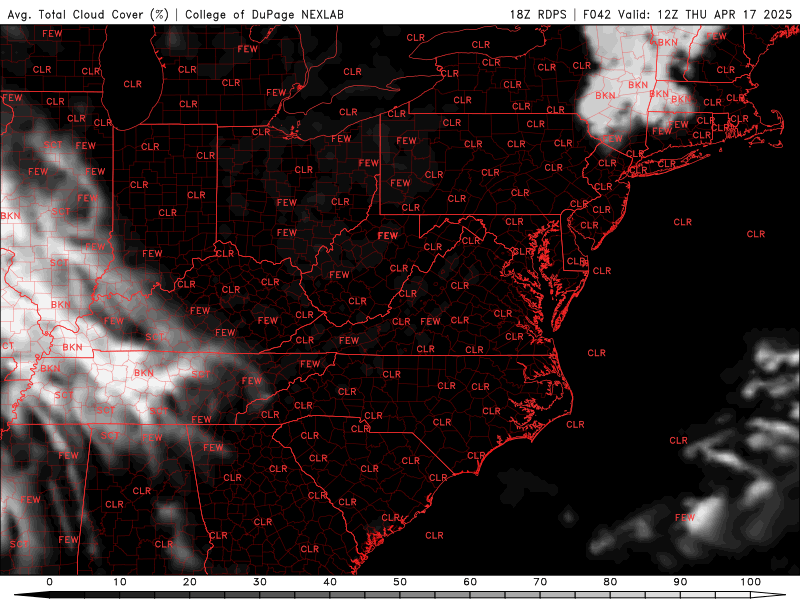Image resolution: width=800 pixels, height=600 pixels.
Task: Click the '0' colorbar scale label
Action: click(x=49, y=582)
